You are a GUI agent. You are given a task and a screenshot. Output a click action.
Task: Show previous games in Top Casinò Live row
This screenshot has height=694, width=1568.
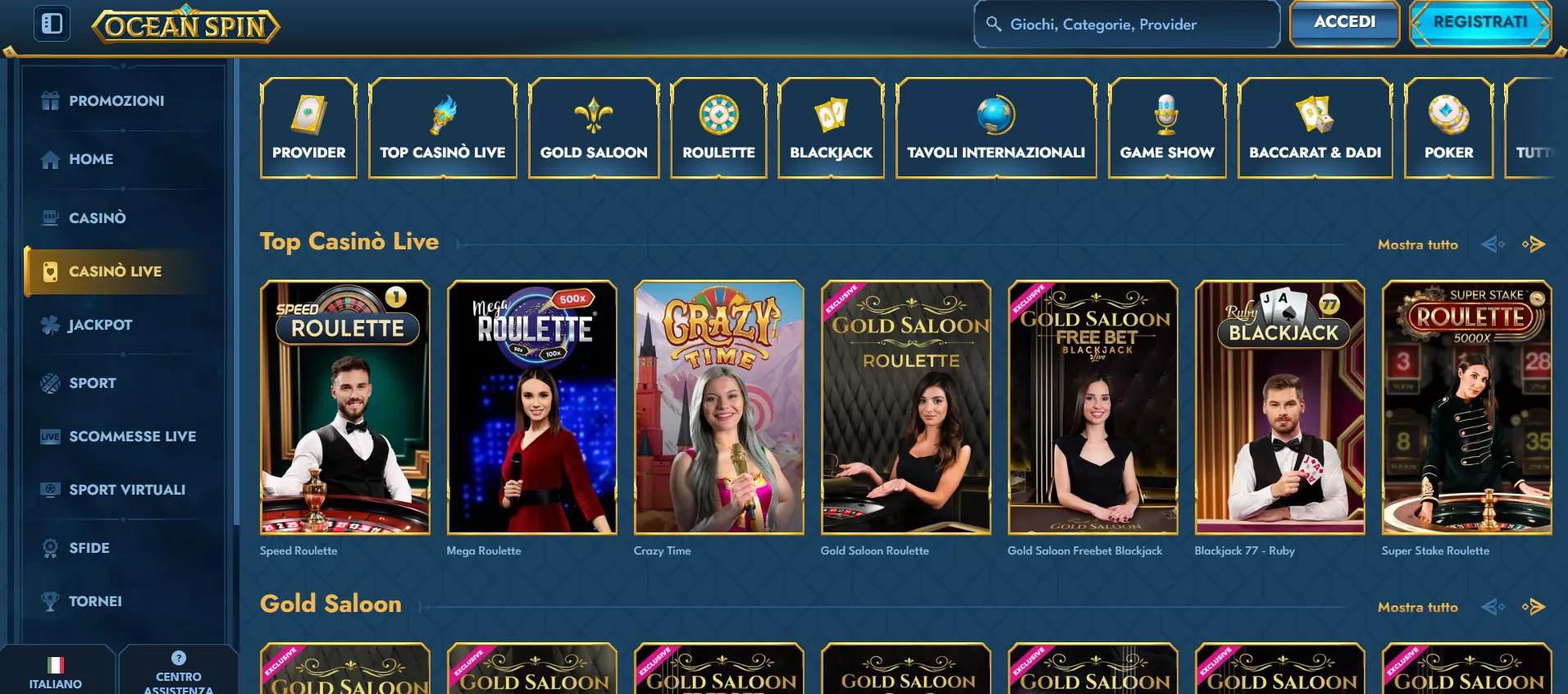tap(1493, 244)
